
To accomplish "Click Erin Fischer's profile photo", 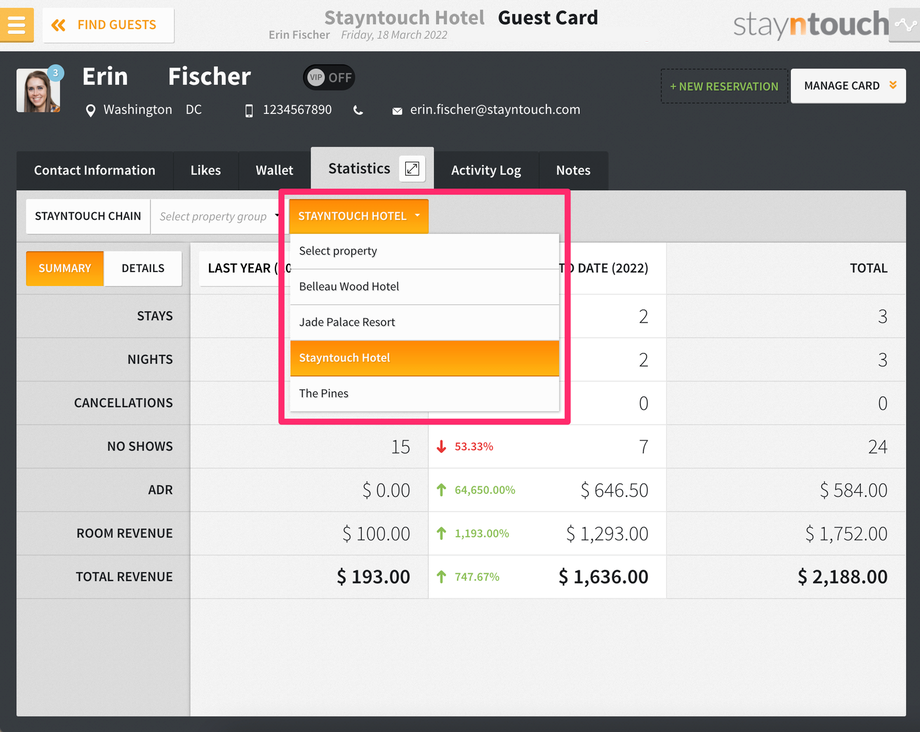I will [38, 90].
